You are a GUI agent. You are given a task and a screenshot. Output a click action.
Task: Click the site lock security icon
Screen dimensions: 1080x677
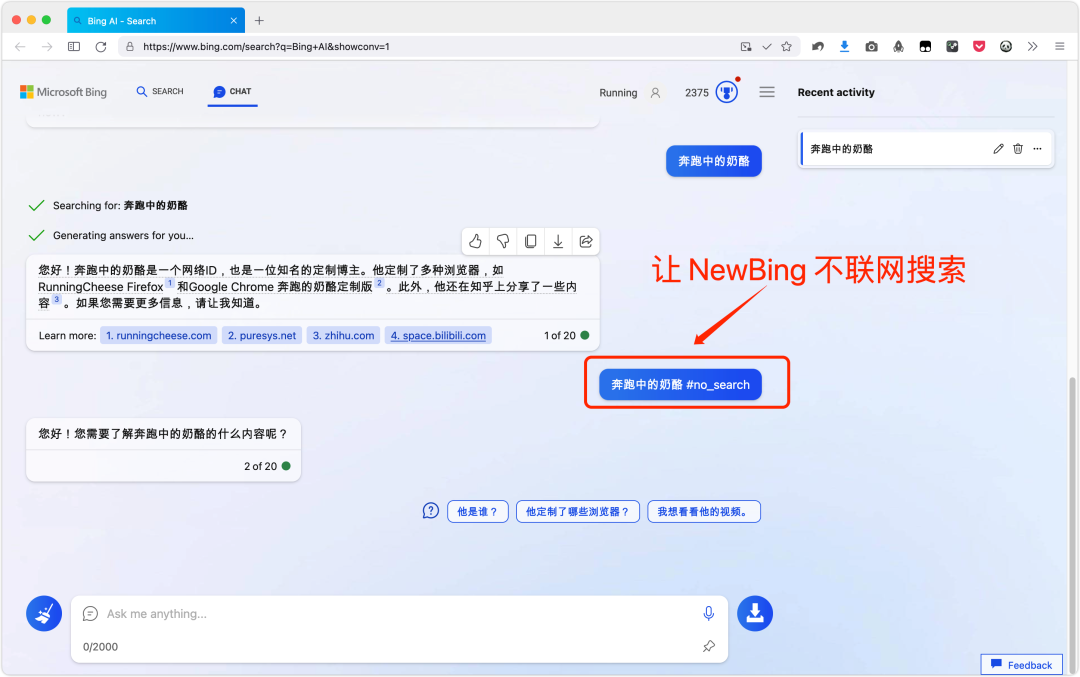[129, 47]
